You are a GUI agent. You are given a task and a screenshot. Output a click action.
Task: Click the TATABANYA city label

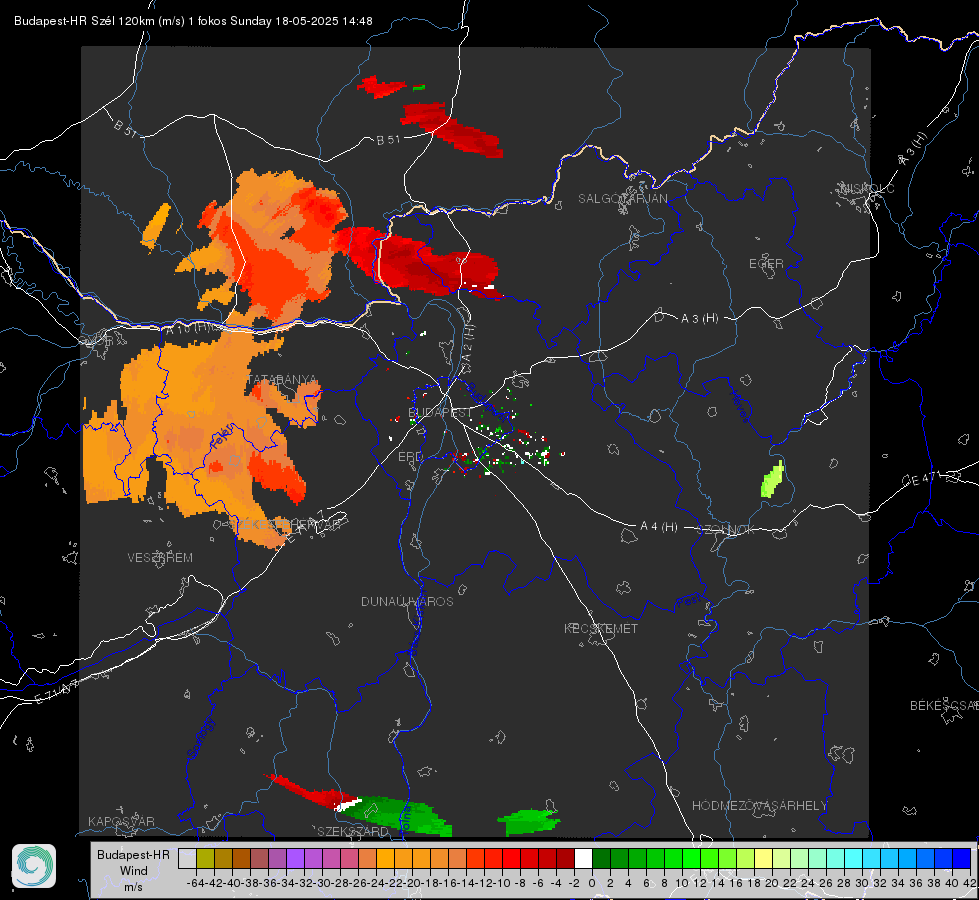pyautogui.click(x=283, y=380)
